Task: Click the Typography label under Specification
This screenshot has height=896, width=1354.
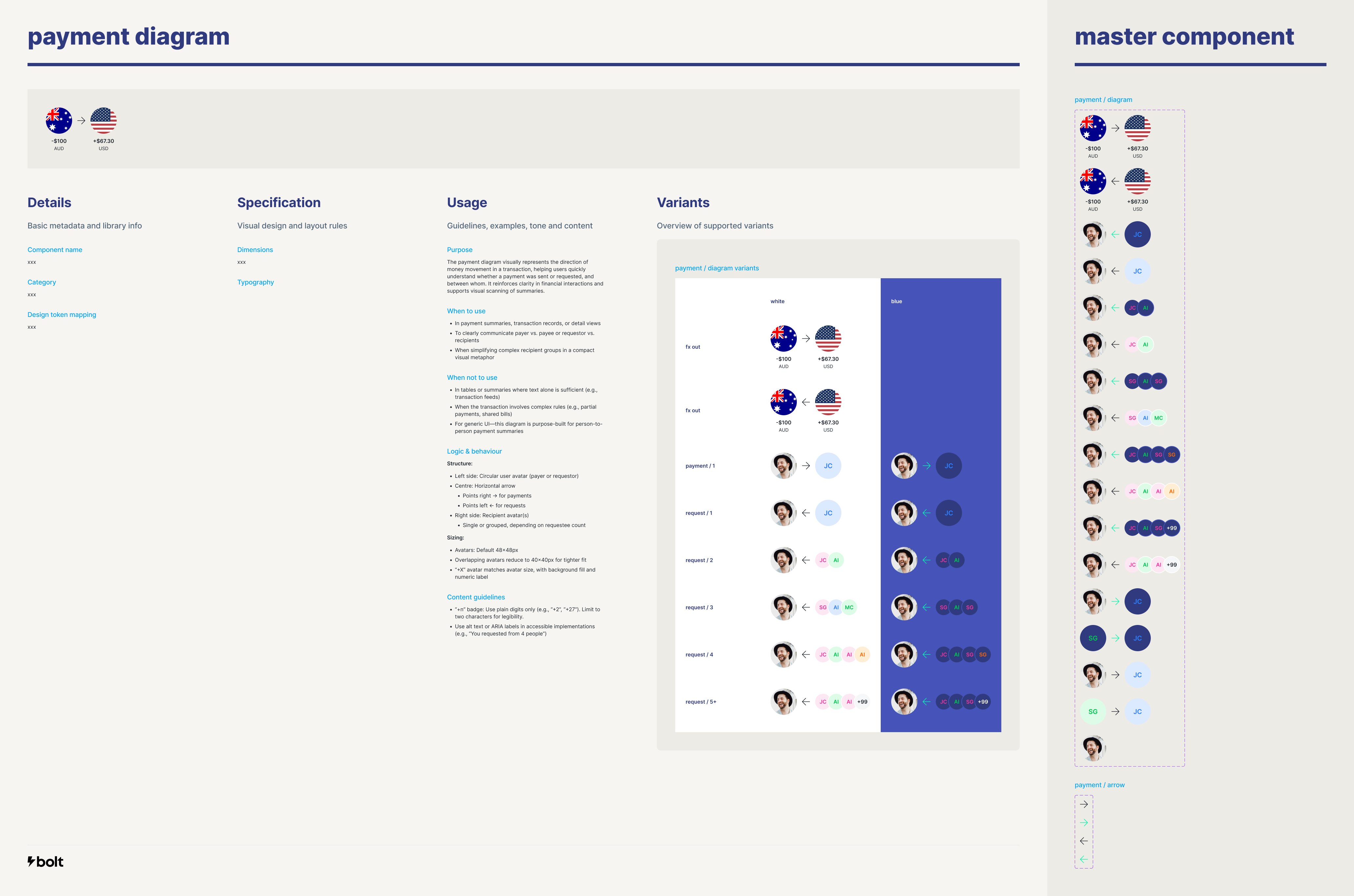Action: pyautogui.click(x=255, y=282)
